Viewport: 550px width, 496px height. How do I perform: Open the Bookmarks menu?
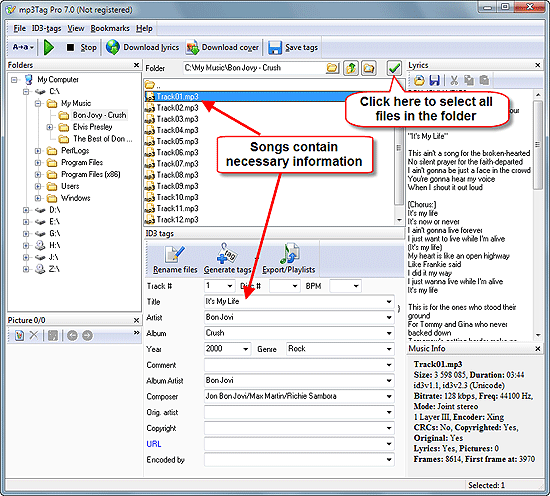pos(110,28)
